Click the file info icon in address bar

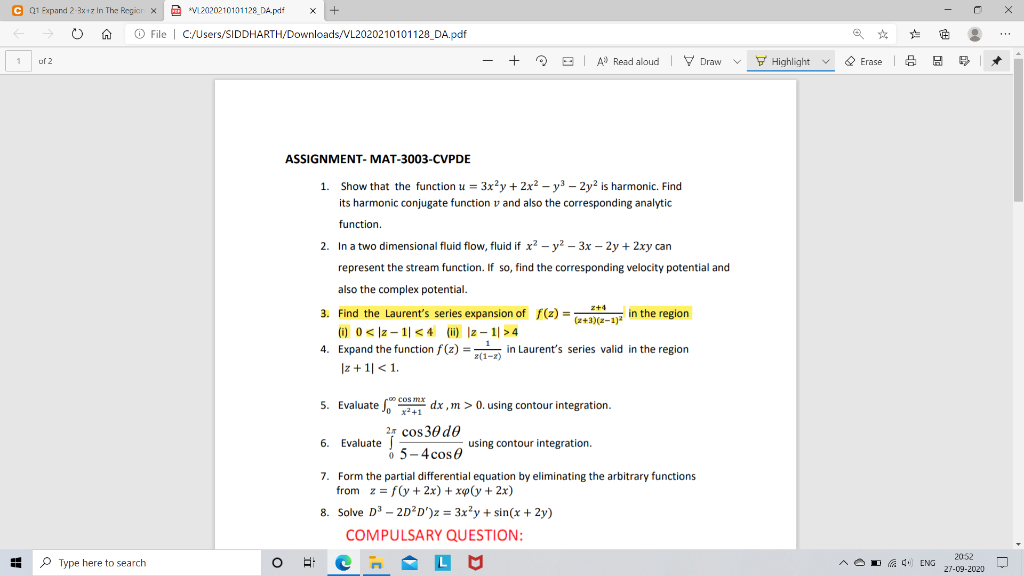[139, 34]
